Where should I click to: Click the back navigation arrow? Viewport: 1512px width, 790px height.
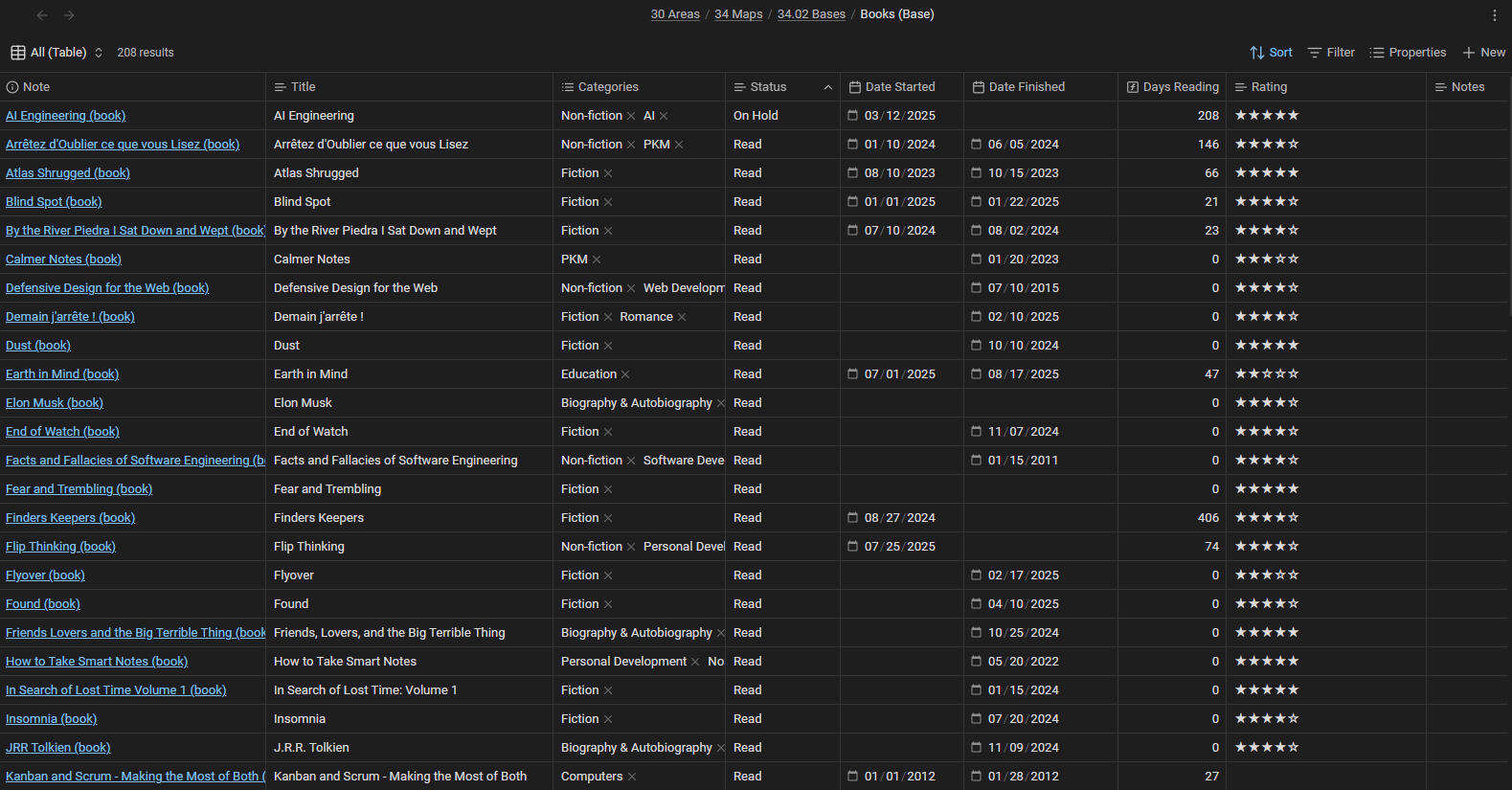[42, 15]
